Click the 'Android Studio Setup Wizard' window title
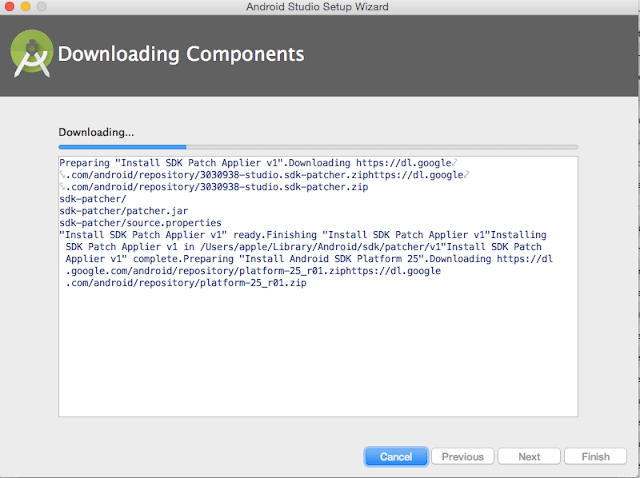 coord(317,7)
